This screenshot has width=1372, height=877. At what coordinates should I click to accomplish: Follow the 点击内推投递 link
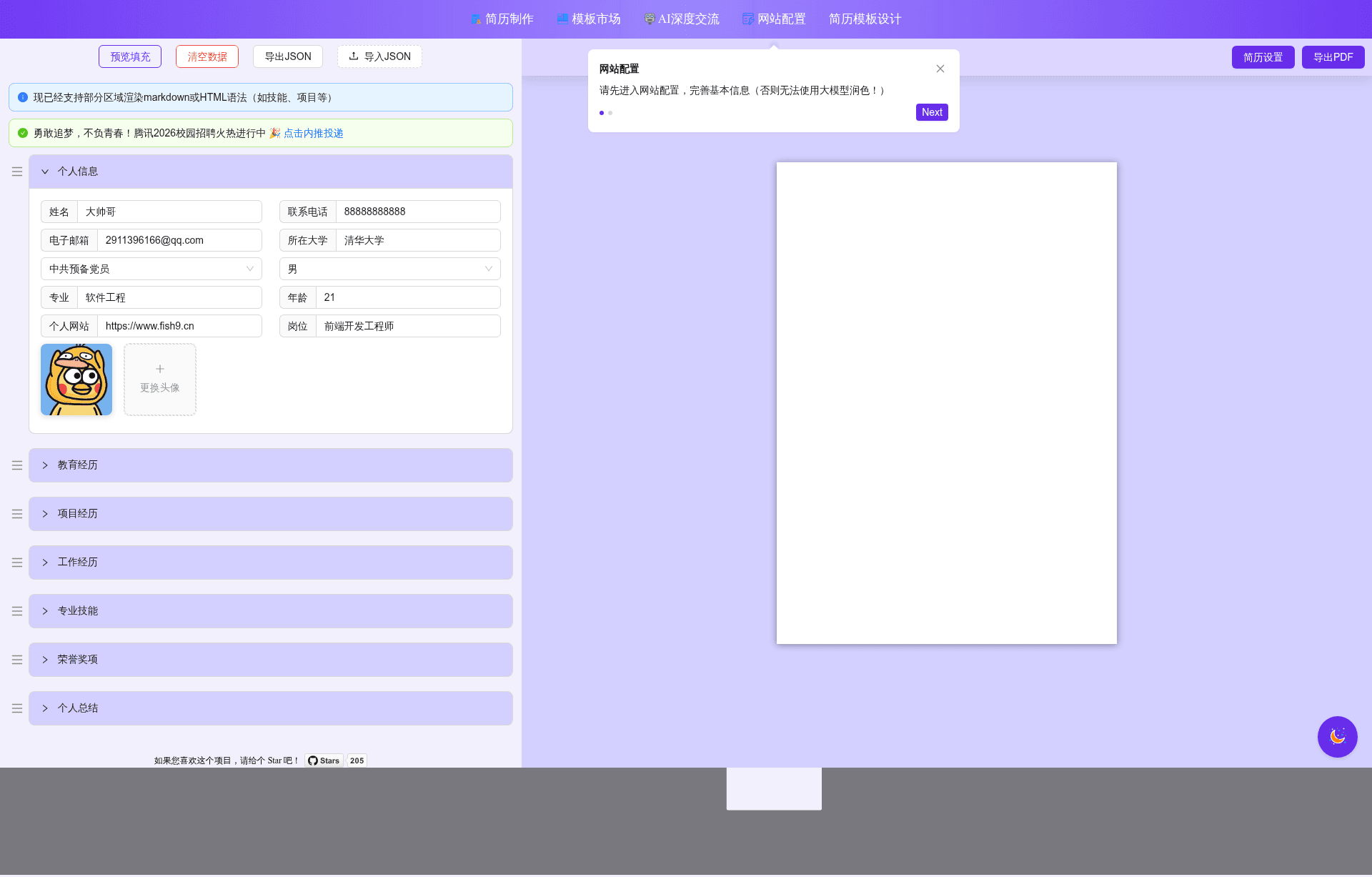313,133
